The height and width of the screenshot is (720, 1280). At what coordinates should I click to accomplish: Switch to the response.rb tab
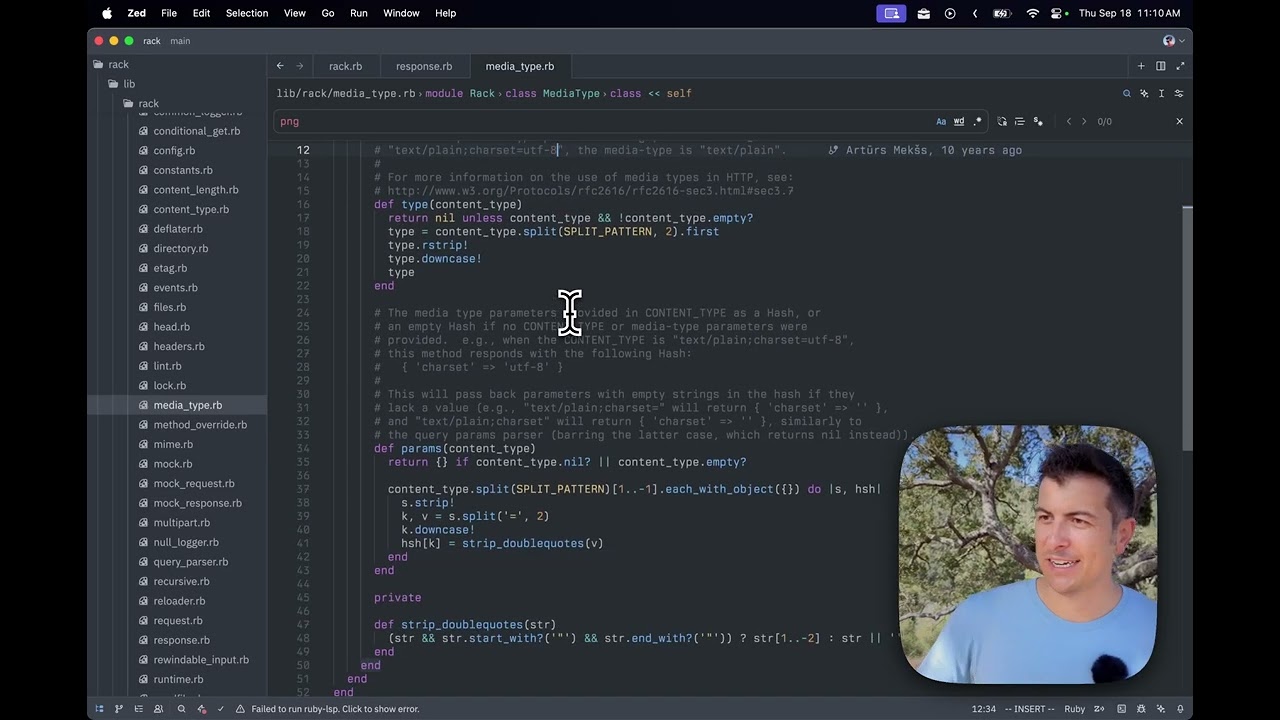point(424,66)
